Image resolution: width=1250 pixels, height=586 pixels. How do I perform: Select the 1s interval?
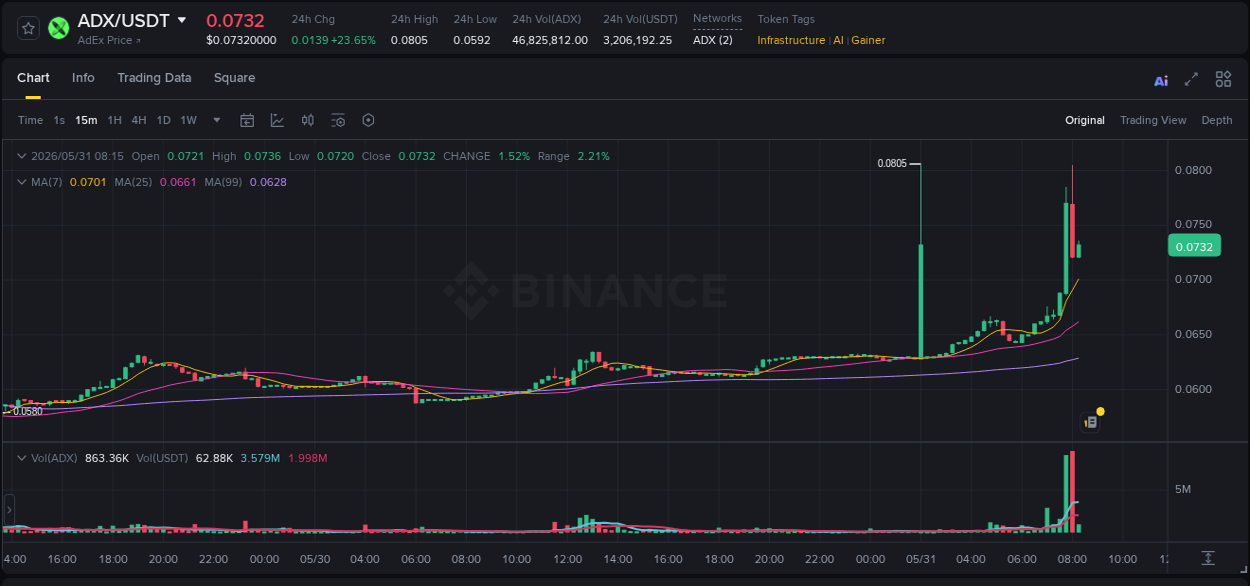59,120
